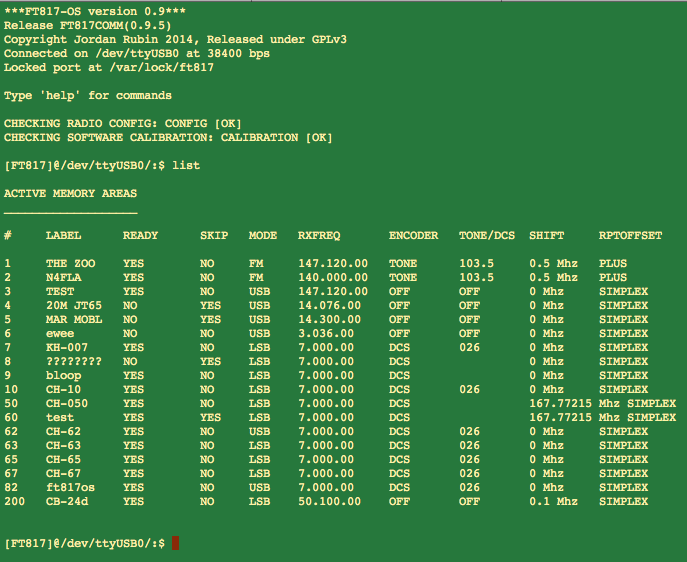Image resolution: width=687 pixels, height=562 pixels.
Task: Select the 'KH-007' memory label
Action: click(x=67, y=348)
